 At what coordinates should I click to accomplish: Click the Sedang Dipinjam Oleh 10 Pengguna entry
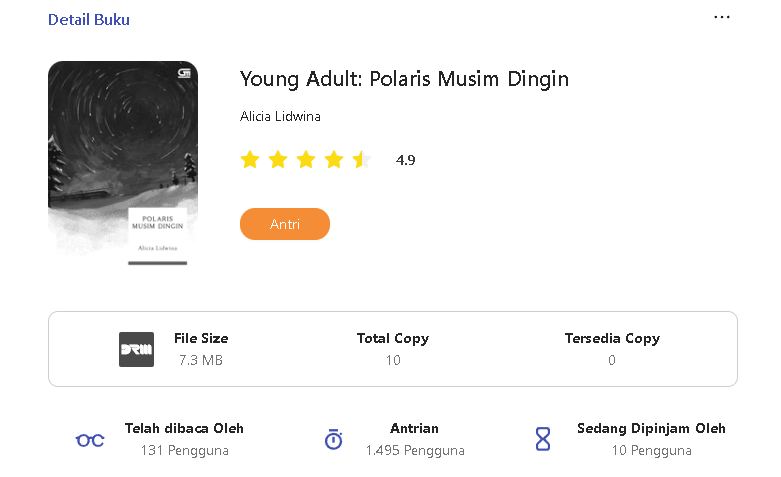(x=651, y=439)
